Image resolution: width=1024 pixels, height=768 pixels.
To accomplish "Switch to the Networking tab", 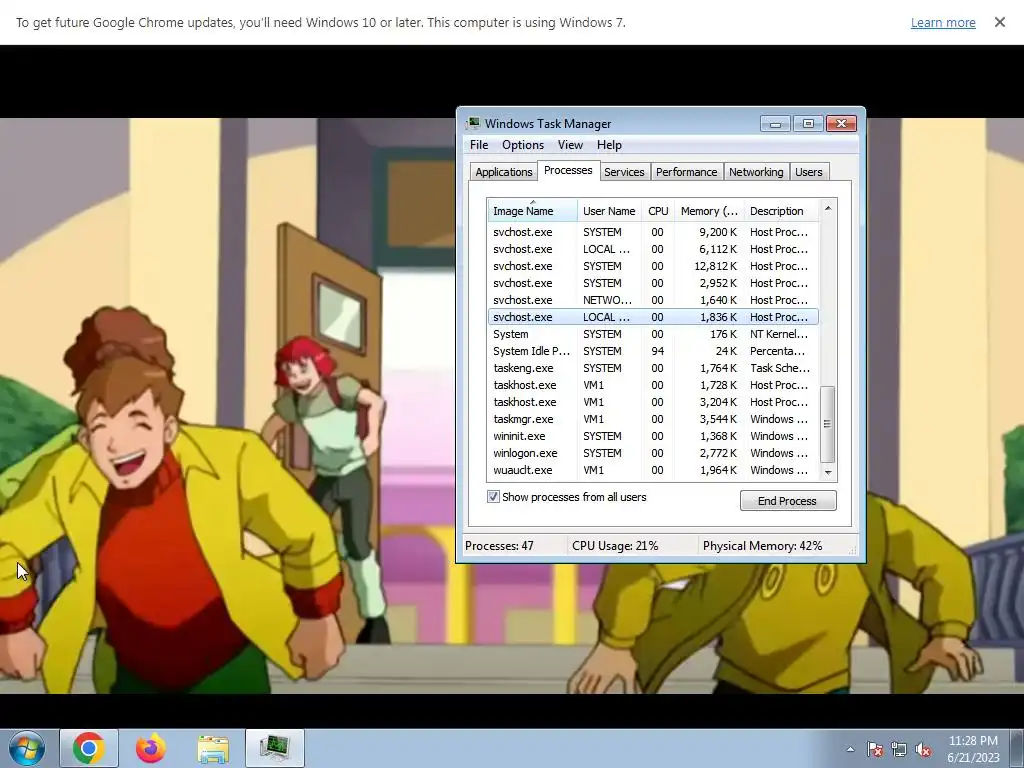I will pos(756,172).
